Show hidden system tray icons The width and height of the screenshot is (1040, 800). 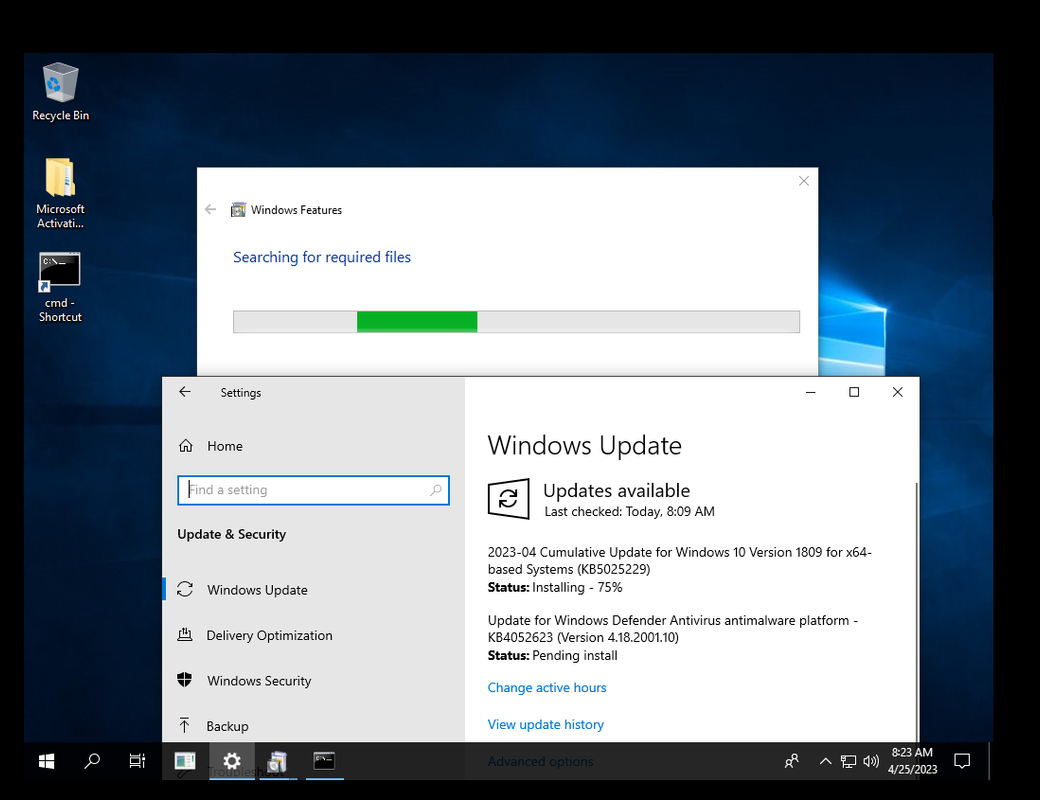click(x=825, y=761)
